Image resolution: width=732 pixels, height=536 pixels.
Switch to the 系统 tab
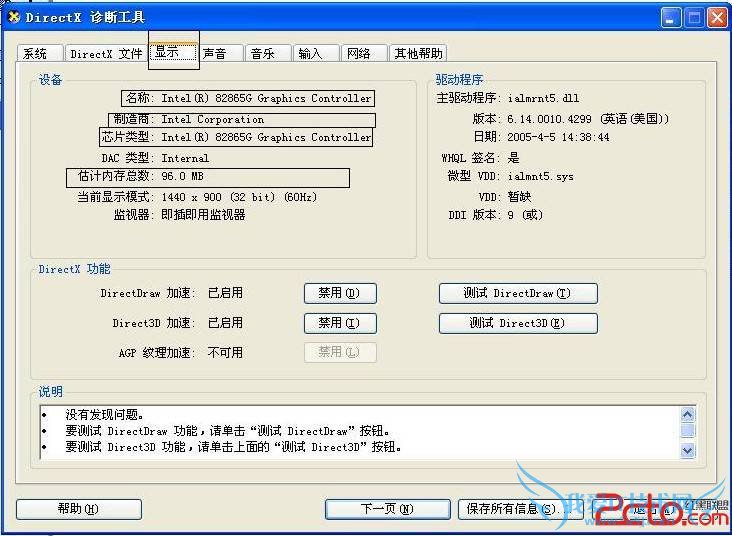coord(39,53)
